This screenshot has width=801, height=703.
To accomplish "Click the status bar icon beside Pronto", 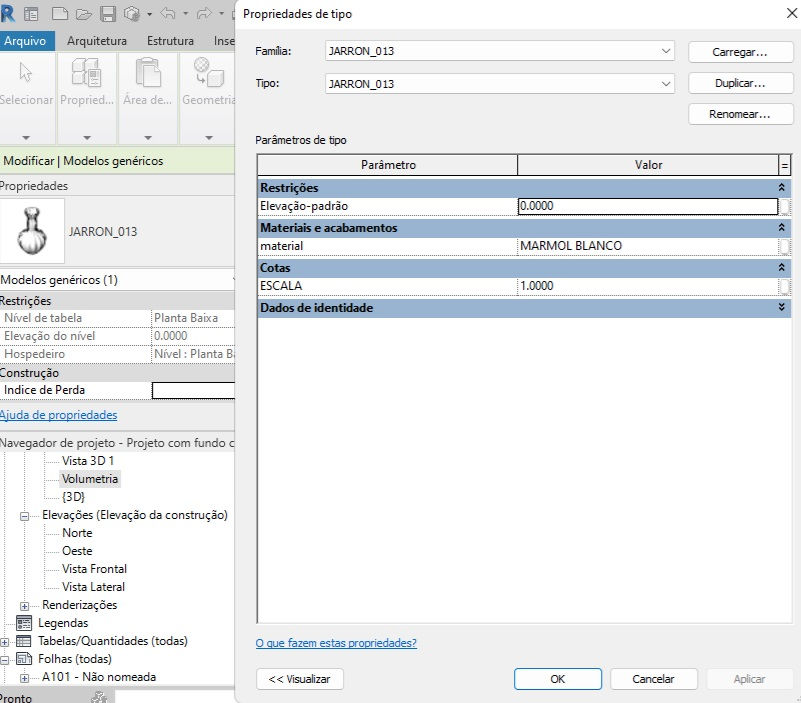I will tap(99, 697).
